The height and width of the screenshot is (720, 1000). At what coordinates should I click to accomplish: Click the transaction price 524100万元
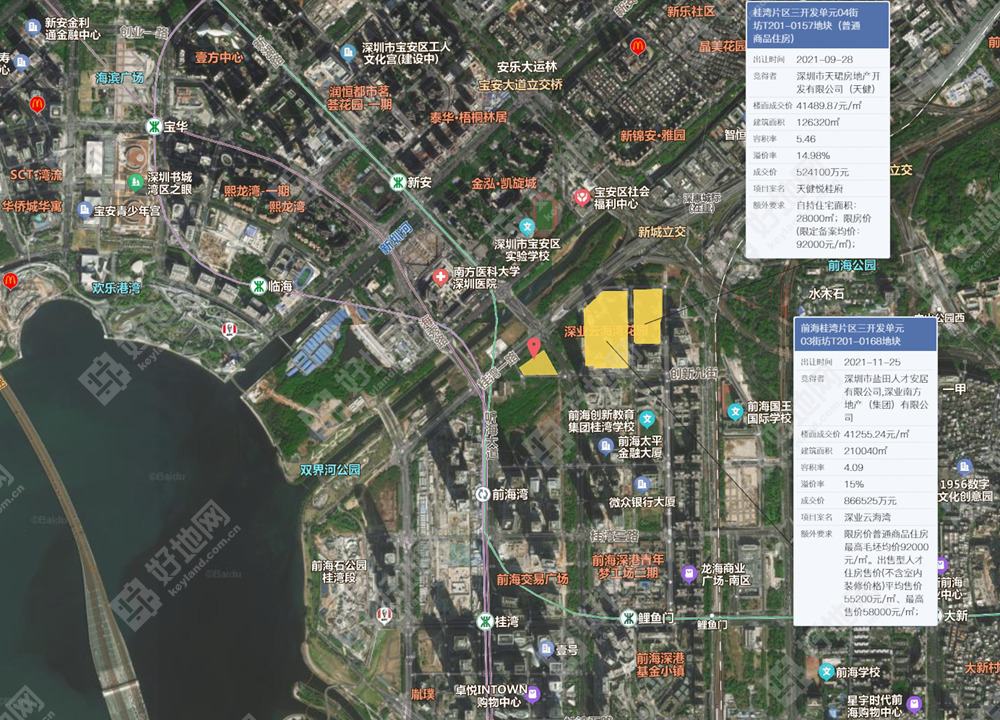click(x=823, y=172)
